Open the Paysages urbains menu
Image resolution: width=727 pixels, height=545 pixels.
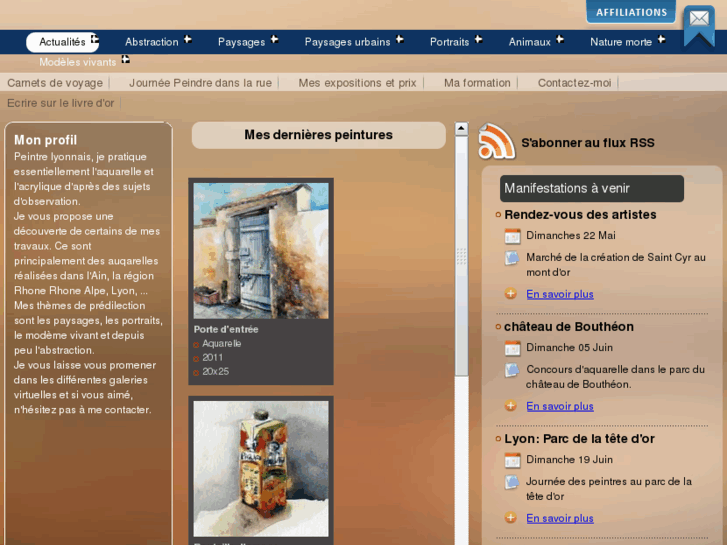(x=347, y=42)
